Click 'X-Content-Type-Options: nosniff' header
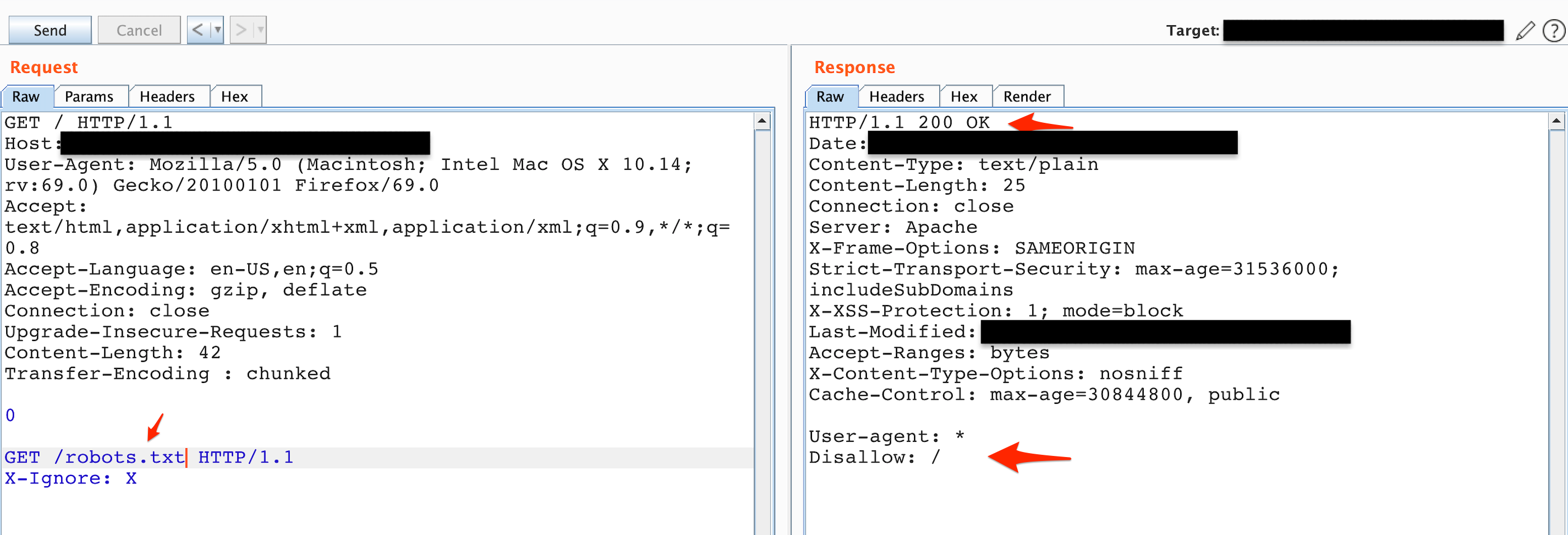The height and width of the screenshot is (535, 1568). (x=996, y=374)
